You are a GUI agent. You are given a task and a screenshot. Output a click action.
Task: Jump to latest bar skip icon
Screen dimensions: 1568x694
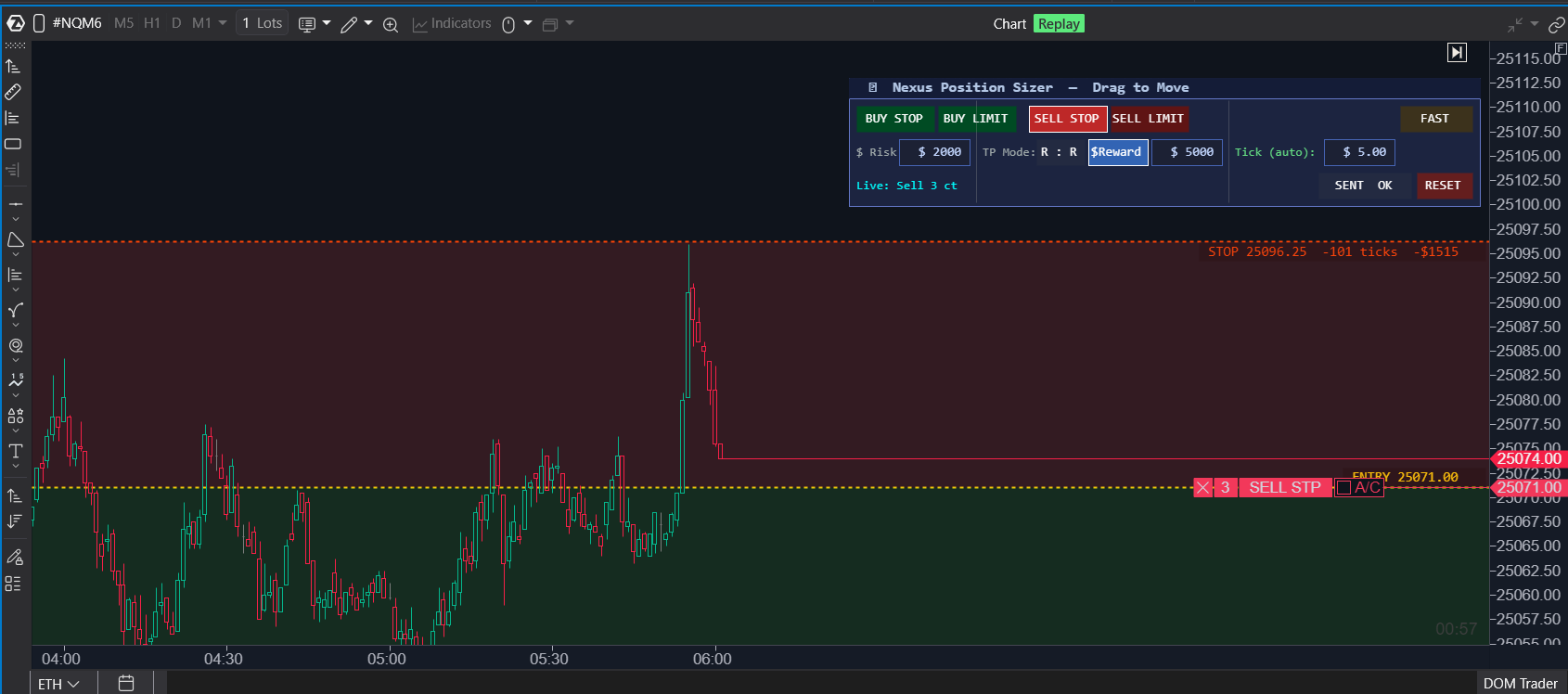pos(1457,53)
